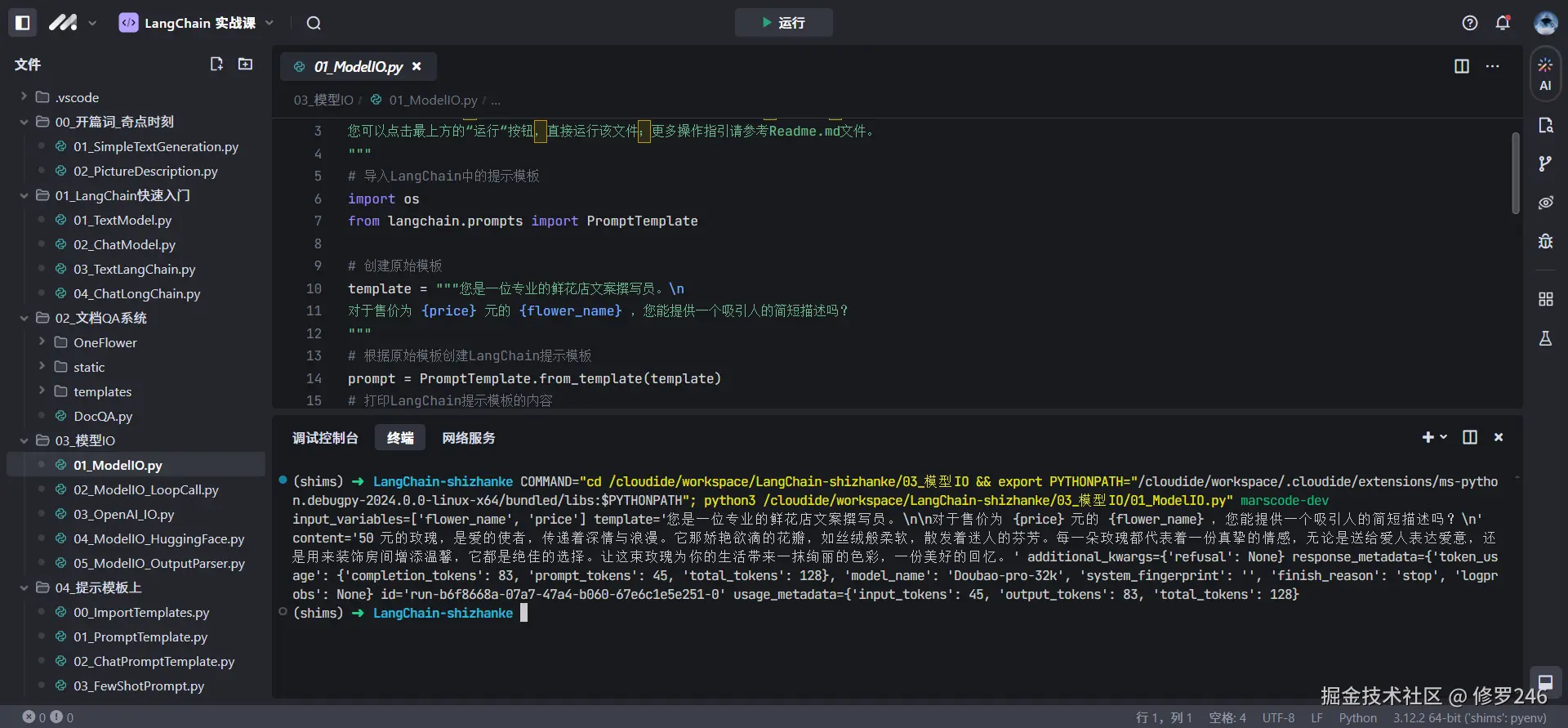
Task: Click 03_模型IO breadcrumb segment
Action: pos(323,100)
